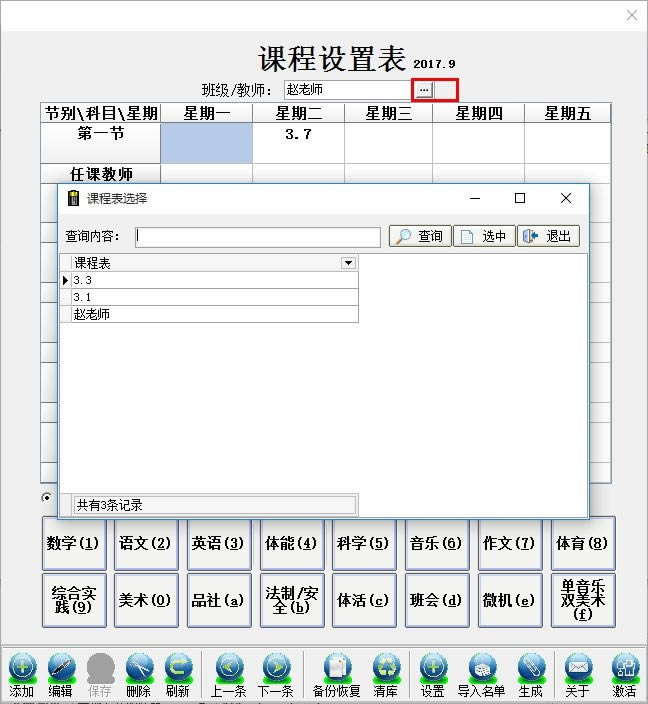Click the 查询 search button in the dialog
Screen dimensions: 648x704
click(x=420, y=236)
